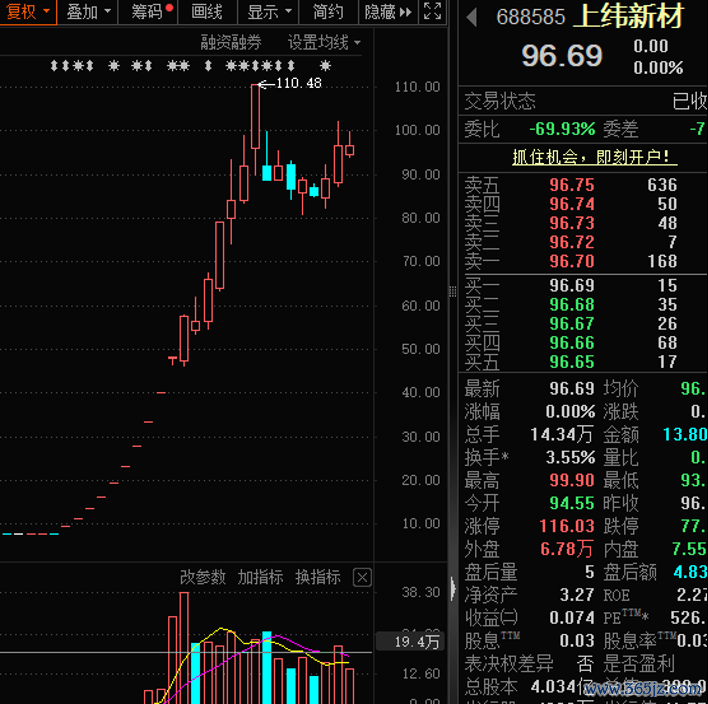Click the red notification dot on 筹码
The image size is (708, 704).
(x=169, y=7)
